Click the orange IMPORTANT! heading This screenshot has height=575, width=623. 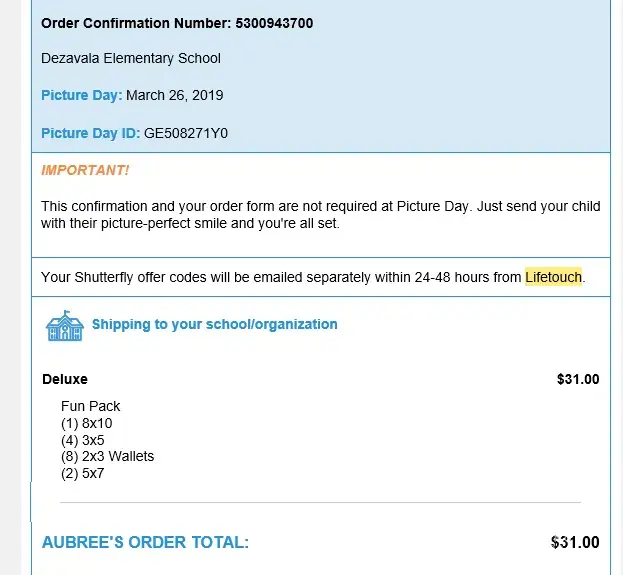85,170
